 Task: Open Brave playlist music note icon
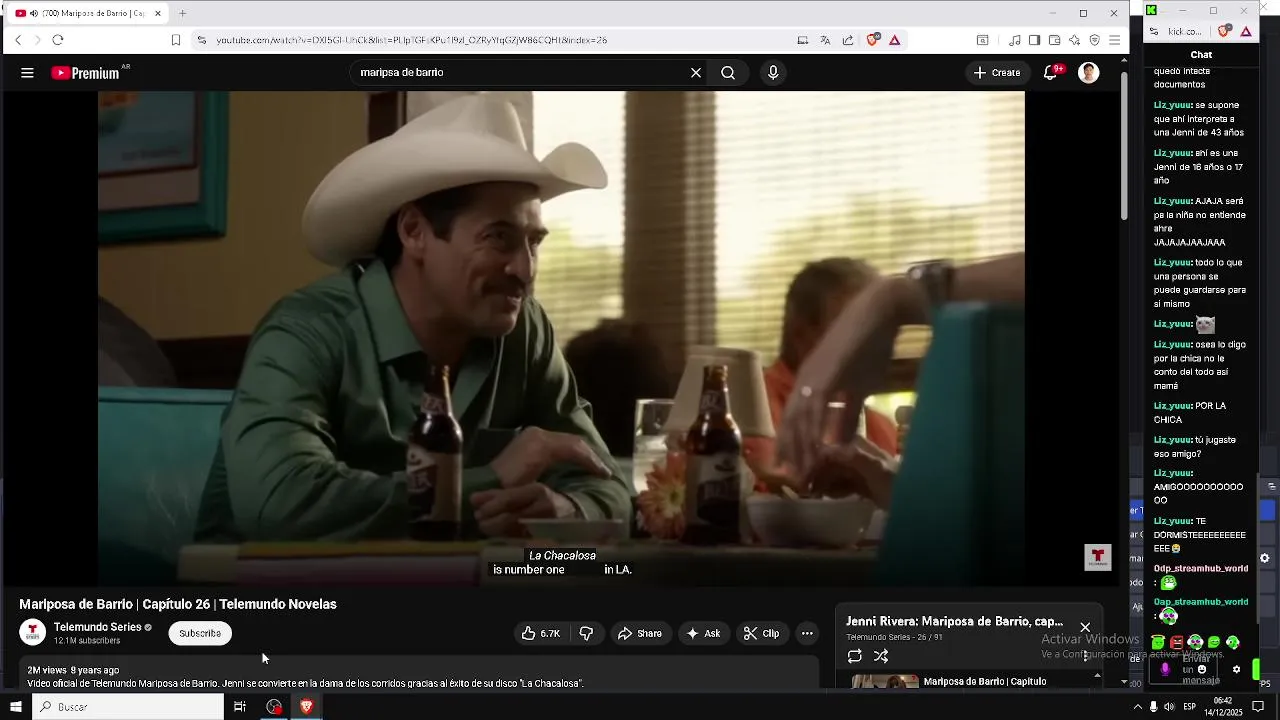coord(1015,40)
